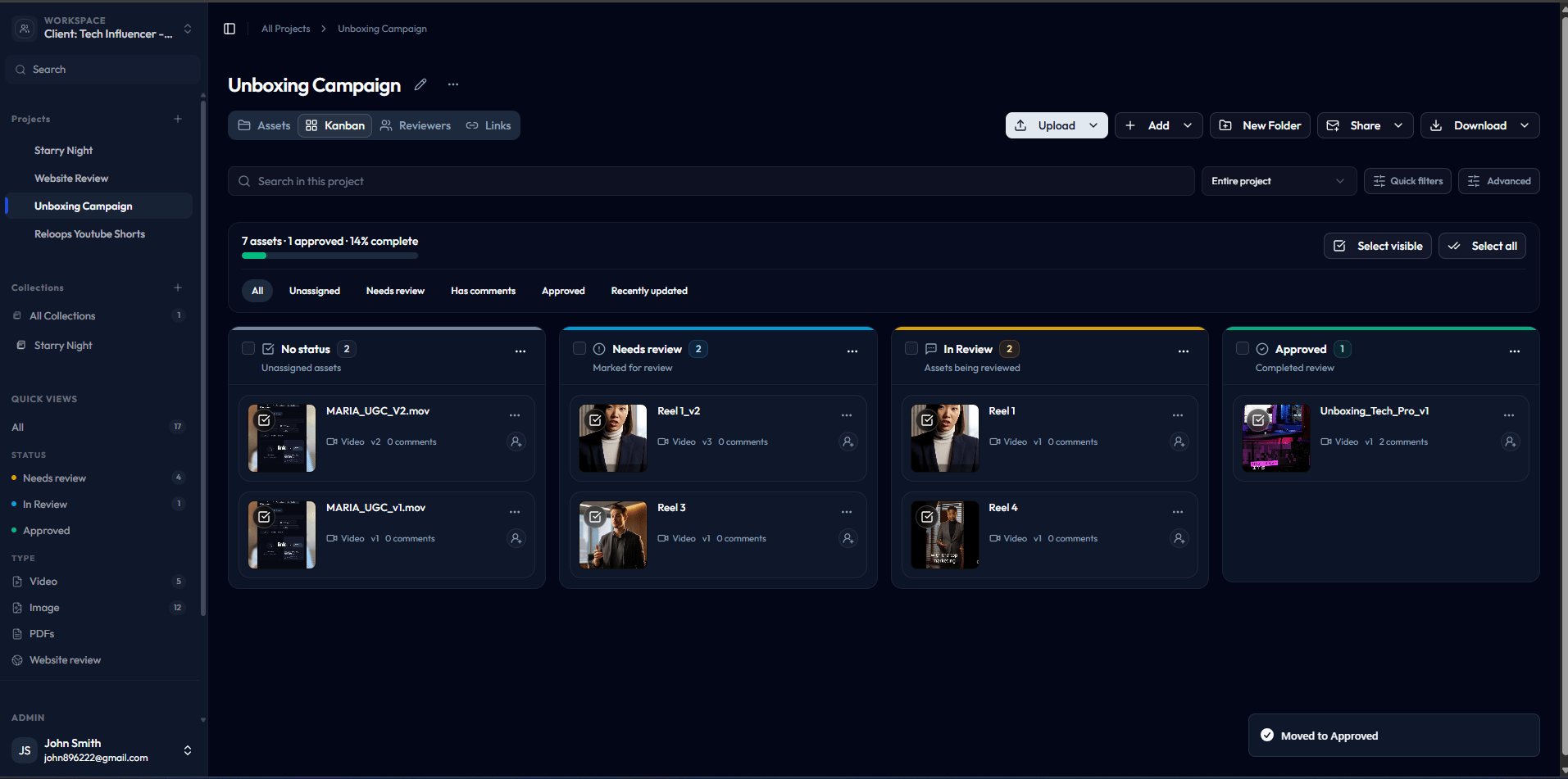Open the Add dropdown arrow
The height and width of the screenshot is (779, 1568).
pyautogui.click(x=1188, y=125)
